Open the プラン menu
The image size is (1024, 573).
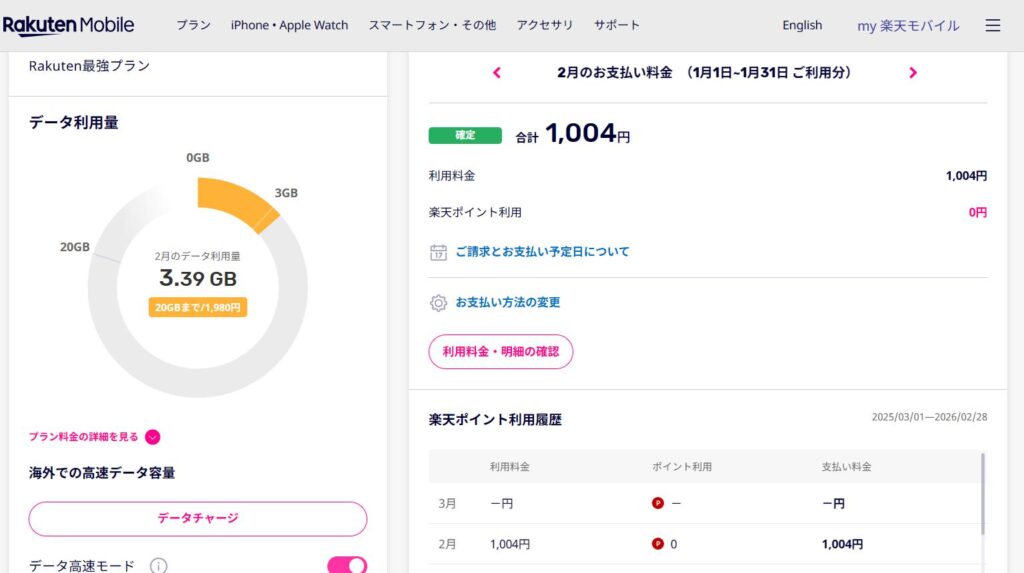[x=193, y=25]
